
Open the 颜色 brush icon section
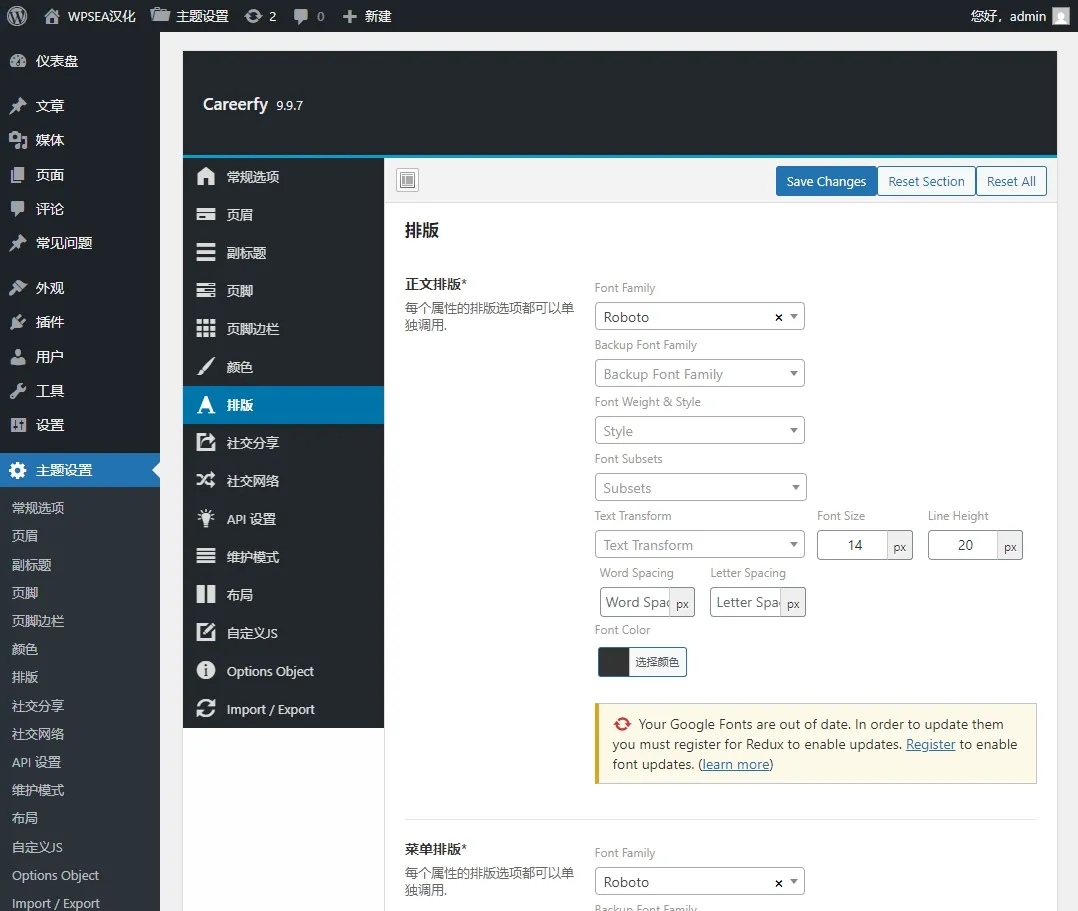tap(206, 367)
